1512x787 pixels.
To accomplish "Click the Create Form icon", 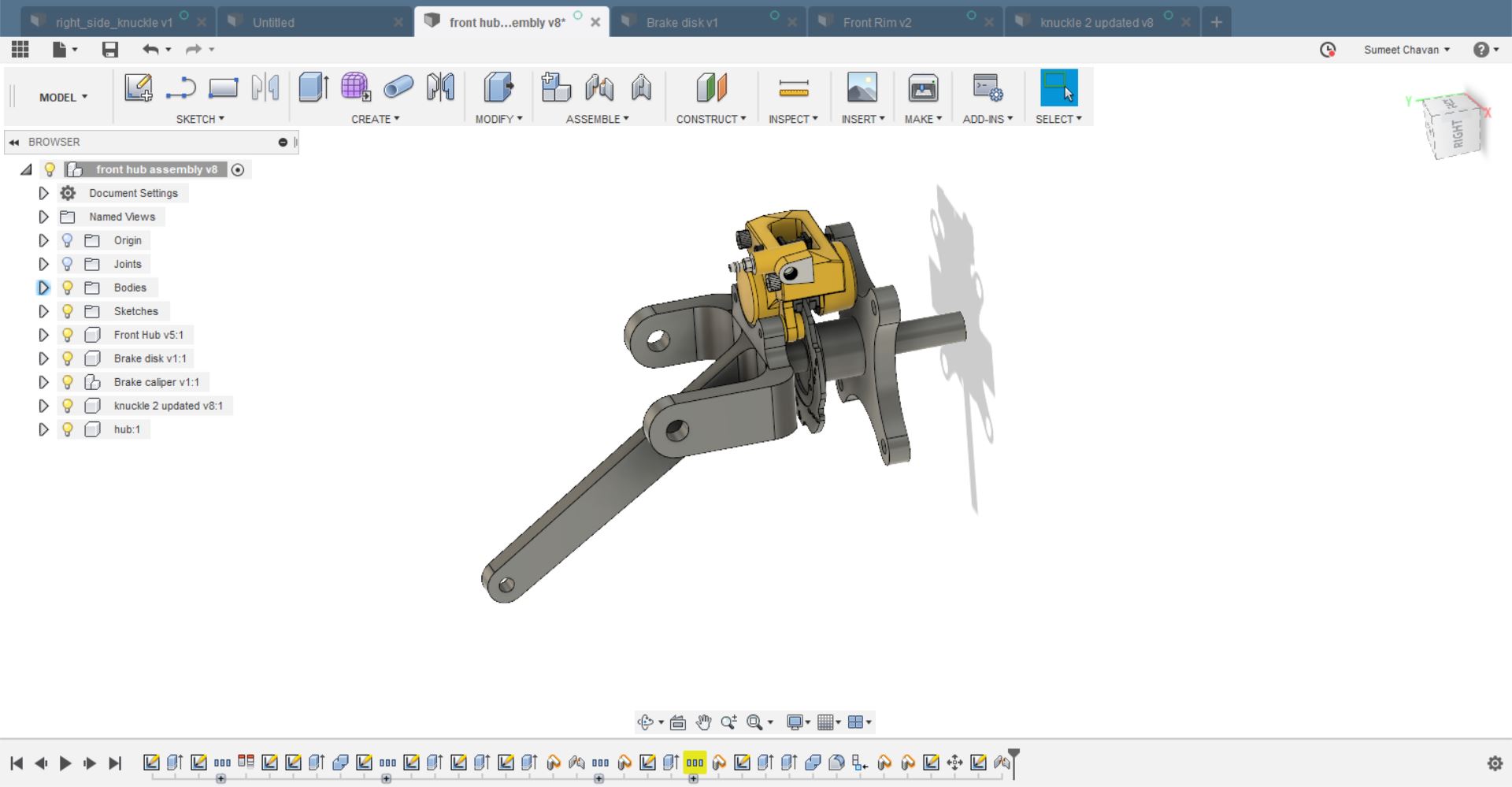I will pyautogui.click(x=356, y=87).
